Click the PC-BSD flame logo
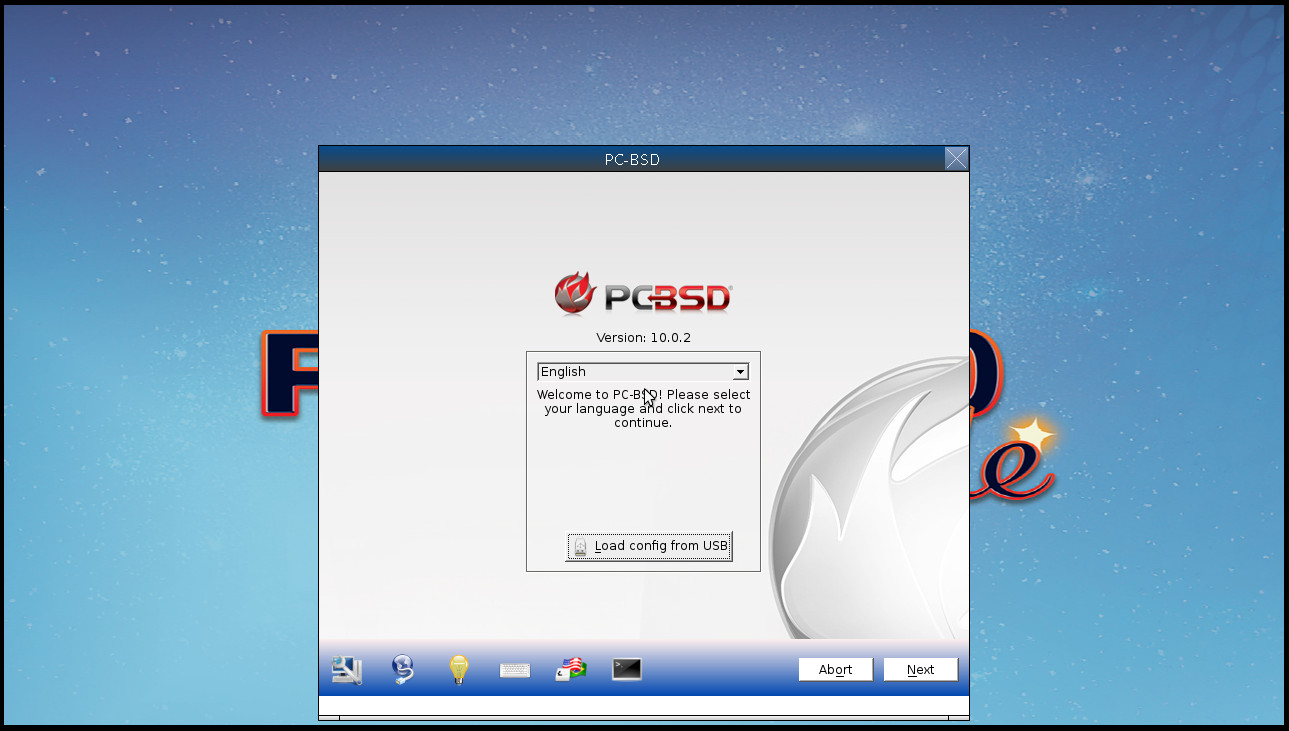Viewport: 1289px width, 731px height. 572,292
